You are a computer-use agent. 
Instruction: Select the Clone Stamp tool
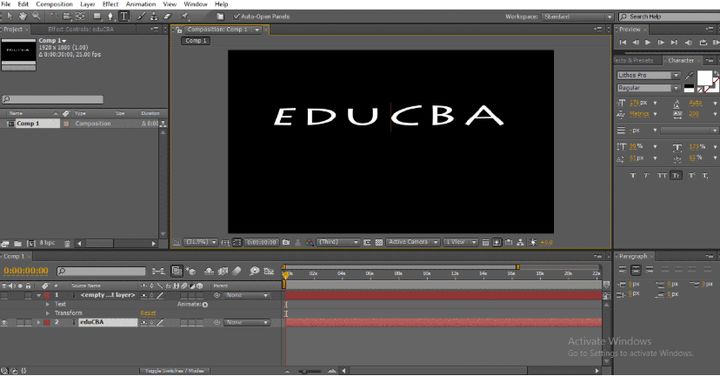(x=154, y=17)
